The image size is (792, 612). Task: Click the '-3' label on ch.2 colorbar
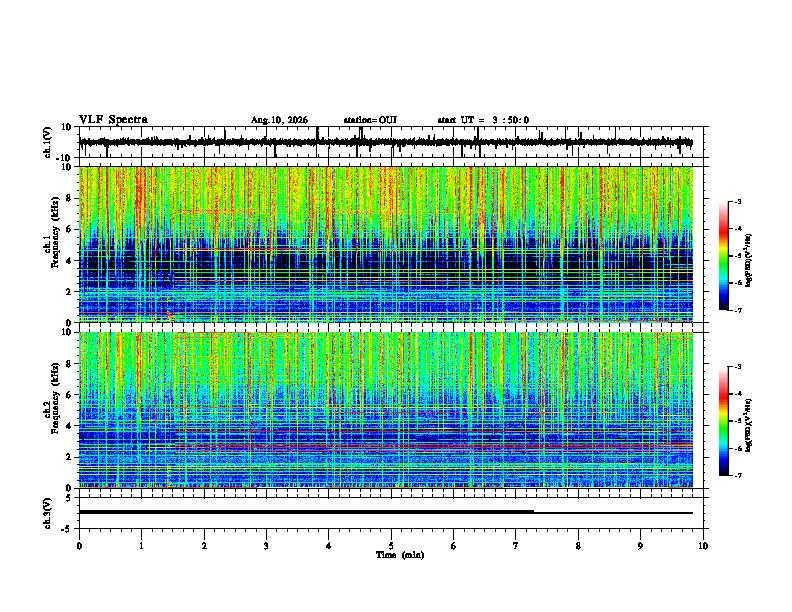tap(738, 367)
